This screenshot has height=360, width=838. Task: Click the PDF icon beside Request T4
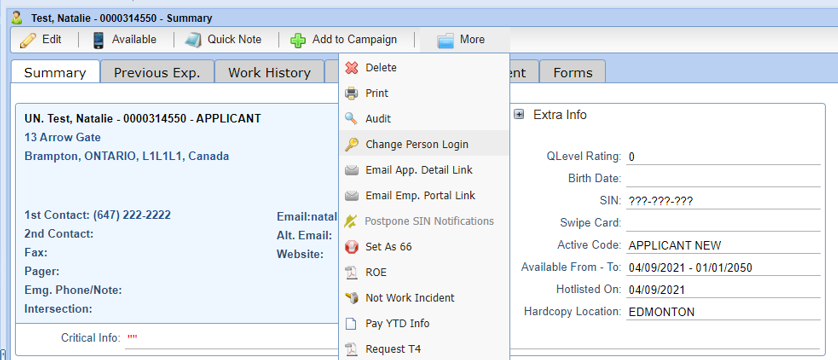[351, 349]
